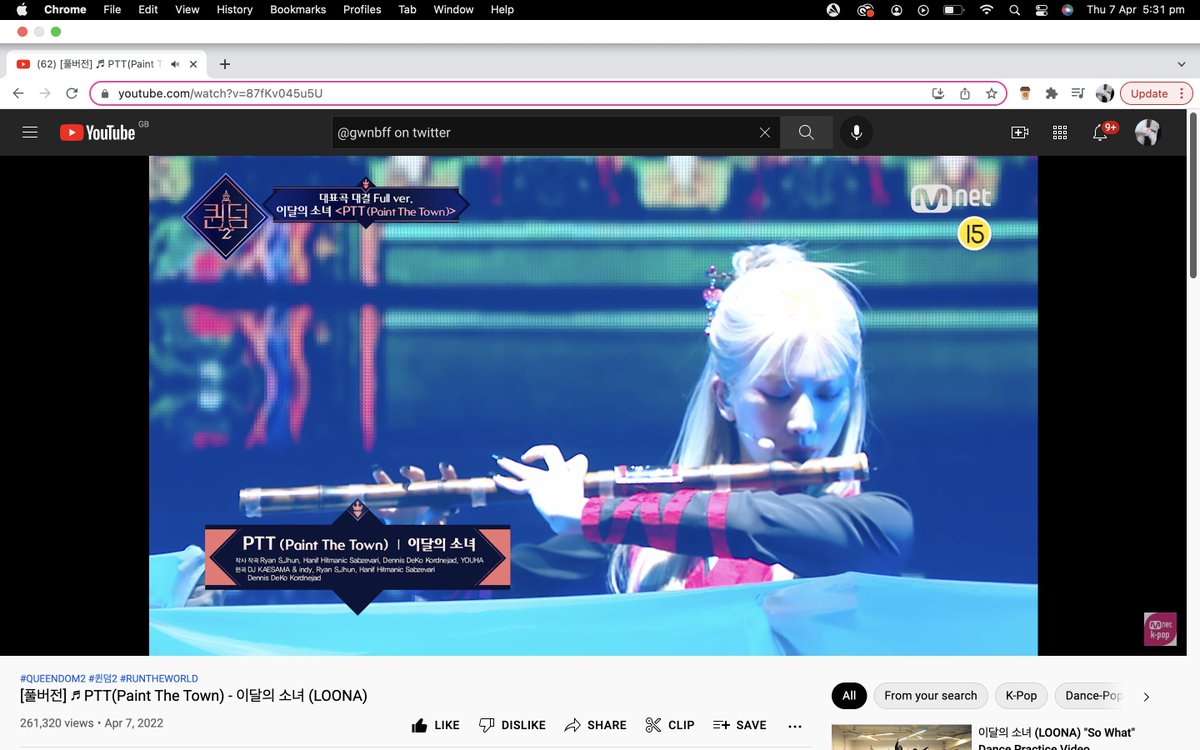Click the magnifier search button
Viewport: 1200px width, 750px height.
tap(806, 132)
